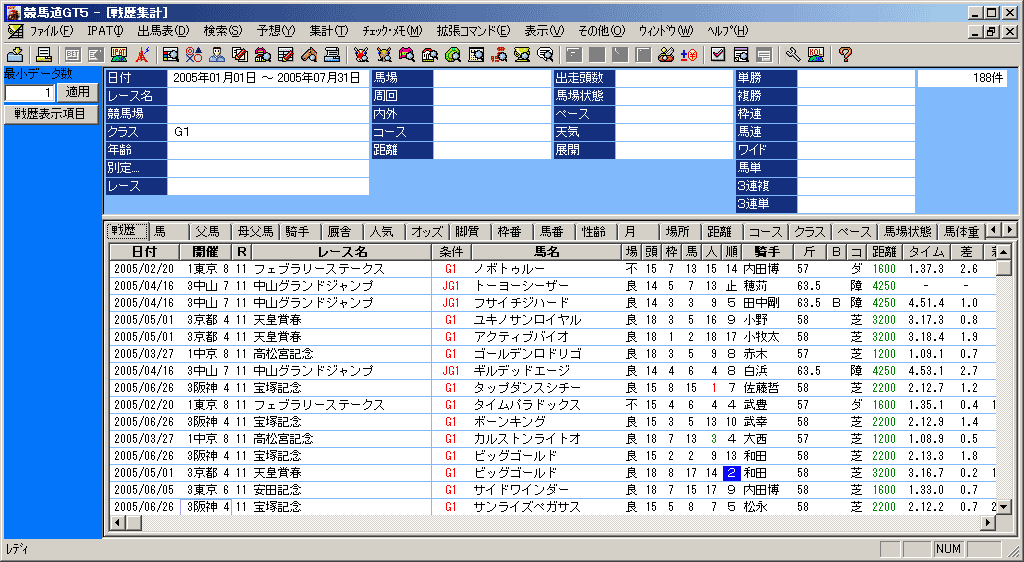Screen dimensions: 1024x562
Task: Click the jockey person search icon
Action: pyautogui.click(x=216, y=54)
